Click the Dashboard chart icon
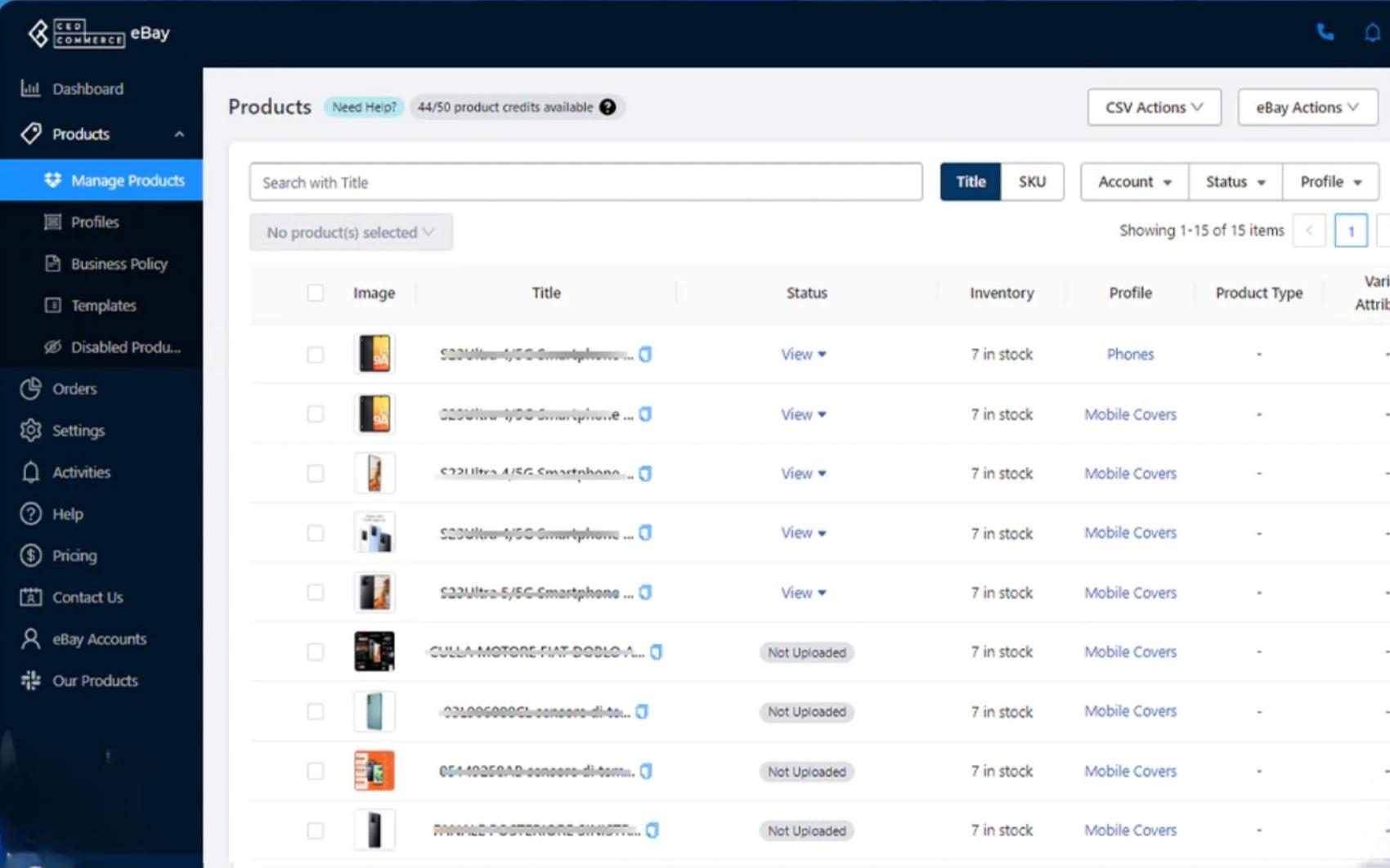This screenshot has width=1390, height=868. (x=30, y=88)
